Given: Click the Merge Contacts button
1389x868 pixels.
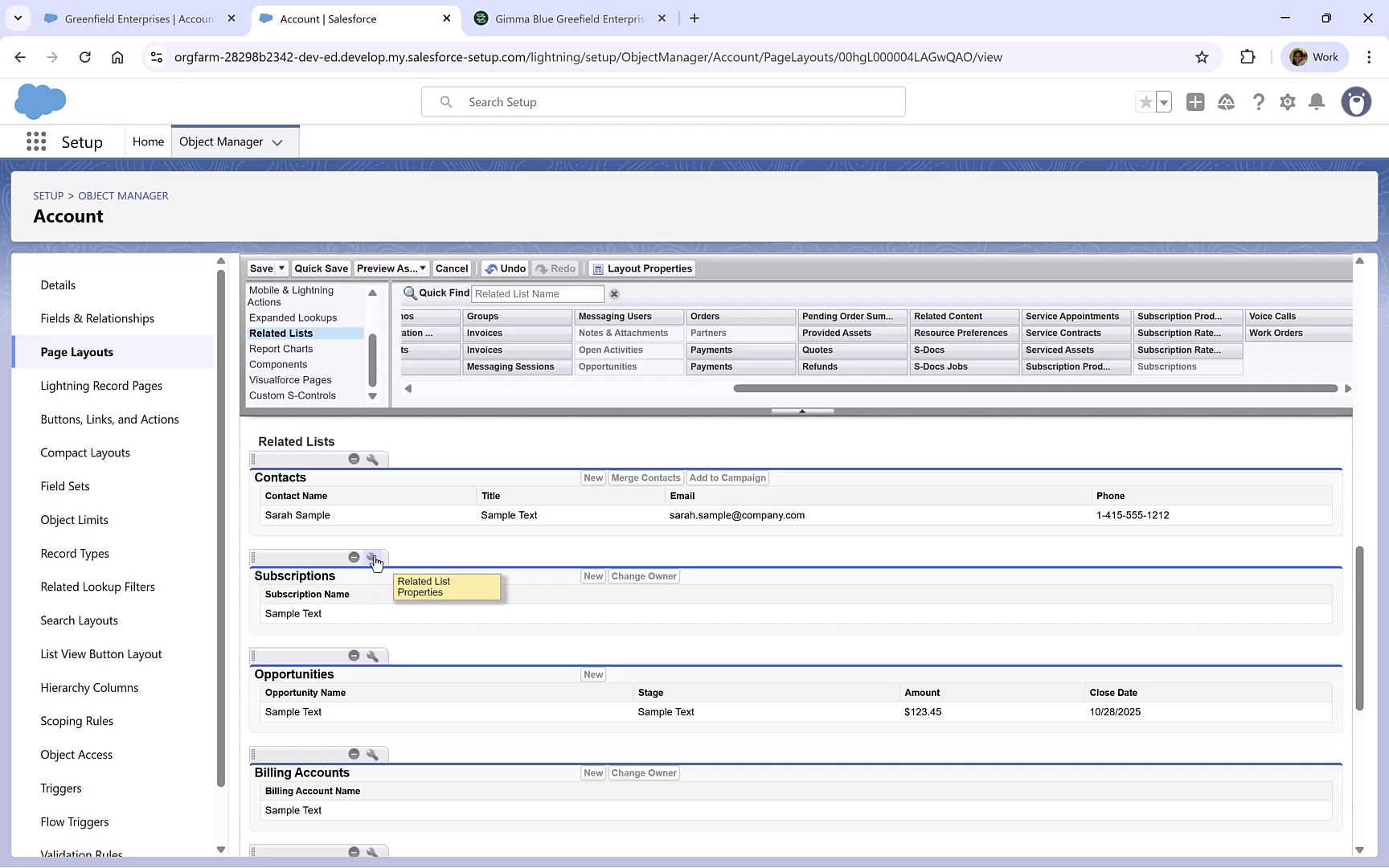Looking at the screenshot, I should pyautogui.click(x=645, y=477).
